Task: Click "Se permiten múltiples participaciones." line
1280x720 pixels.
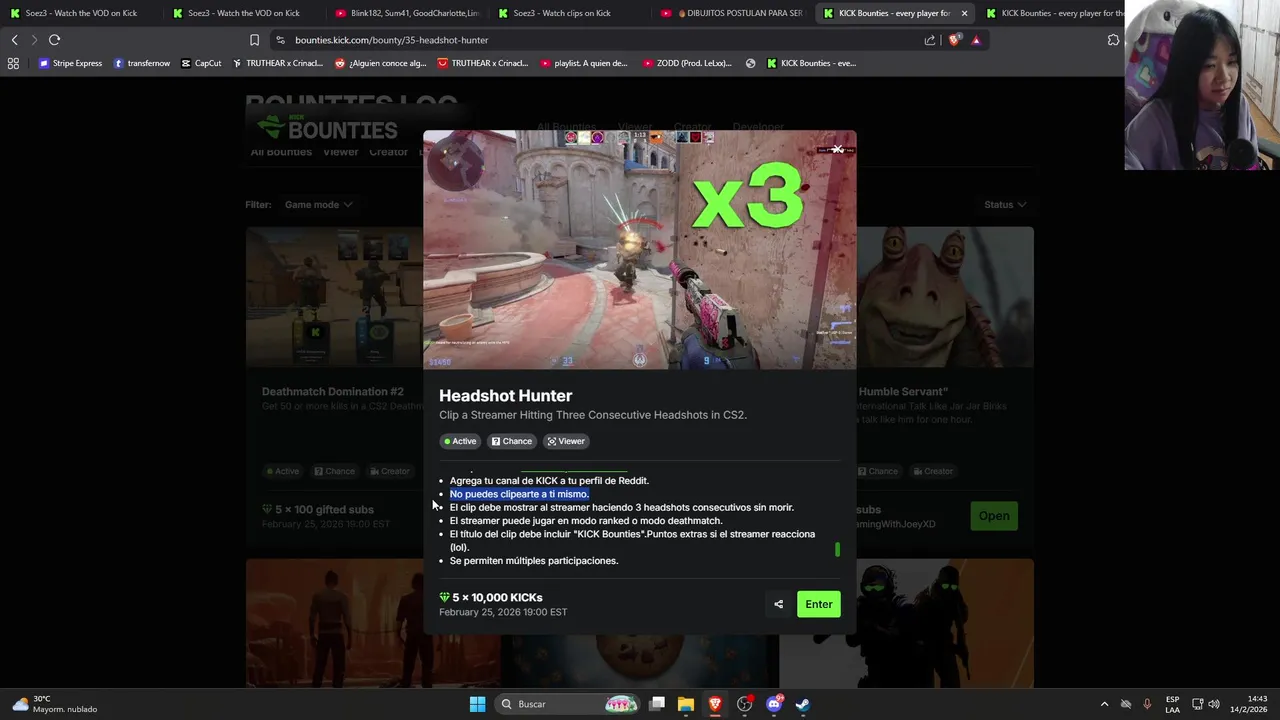Action: point(534,561)
